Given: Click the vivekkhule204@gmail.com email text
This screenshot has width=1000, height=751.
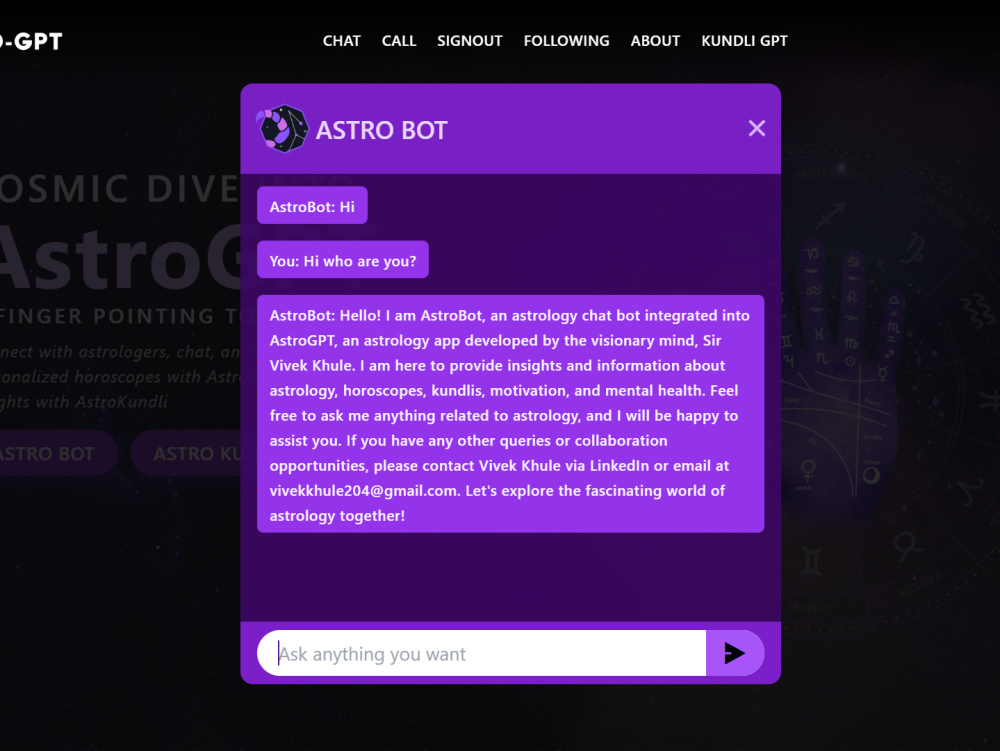Looking at the screenshot, I should point(363,491).
